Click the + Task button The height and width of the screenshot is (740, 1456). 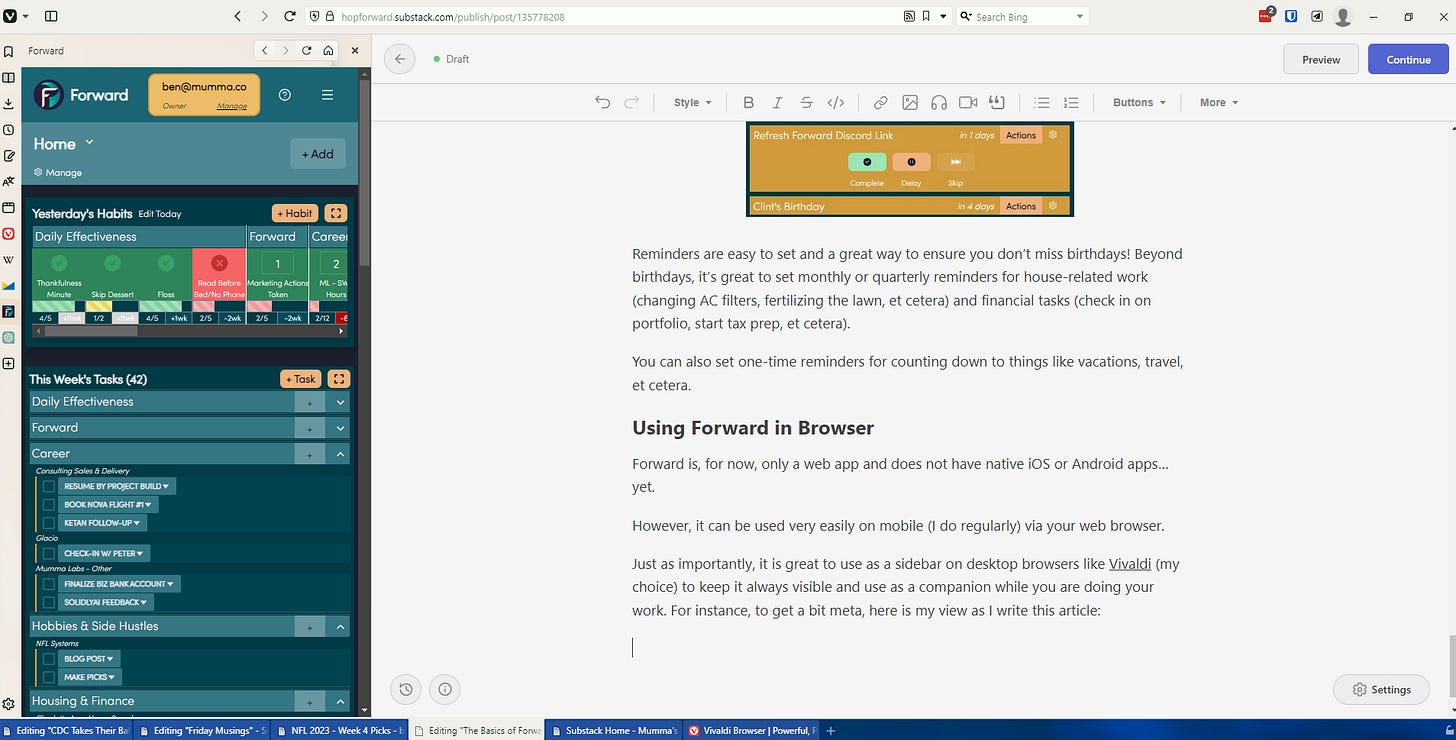(300, 379)
